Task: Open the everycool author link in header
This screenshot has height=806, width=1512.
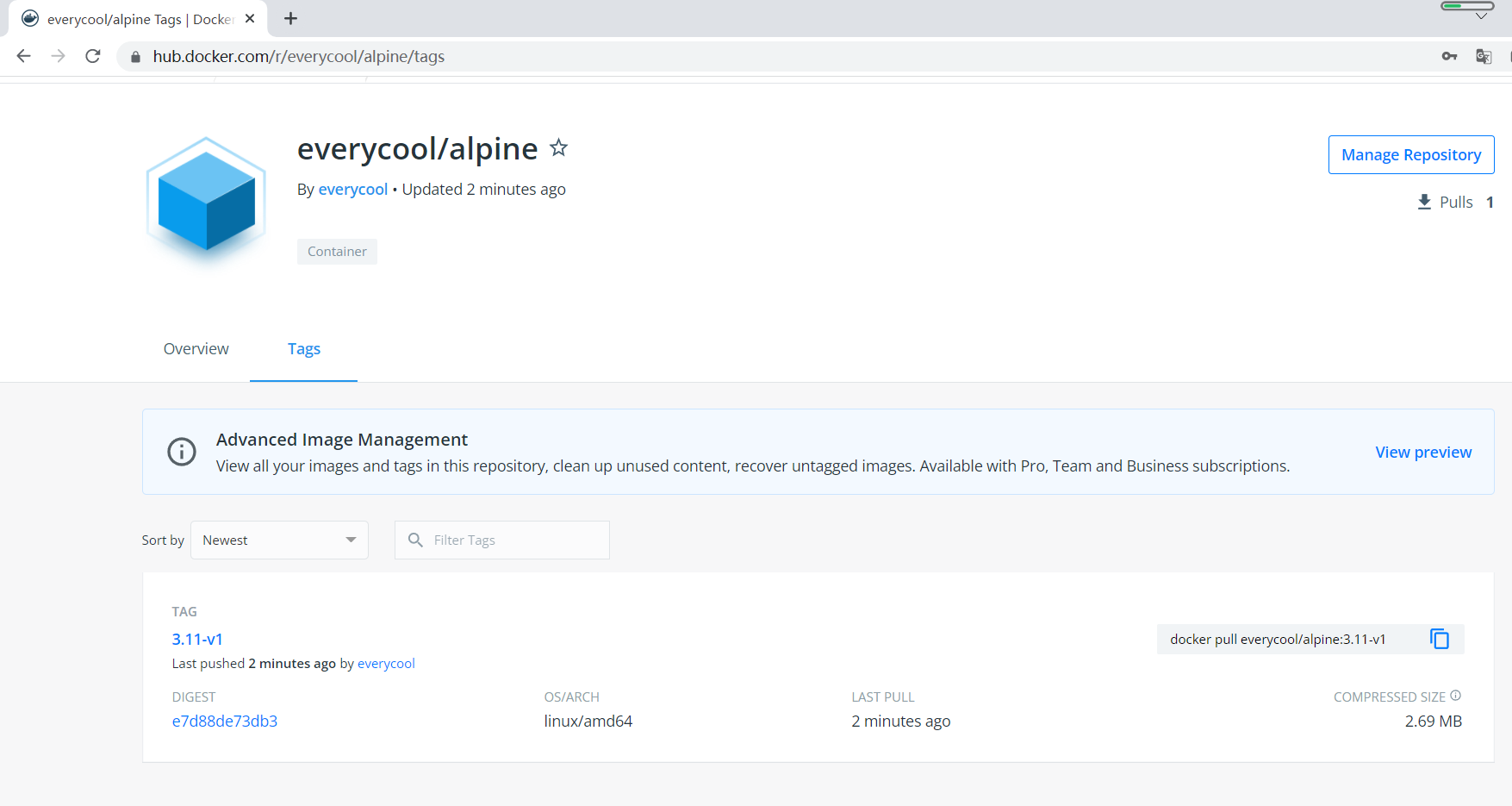Action: point(353,189)
